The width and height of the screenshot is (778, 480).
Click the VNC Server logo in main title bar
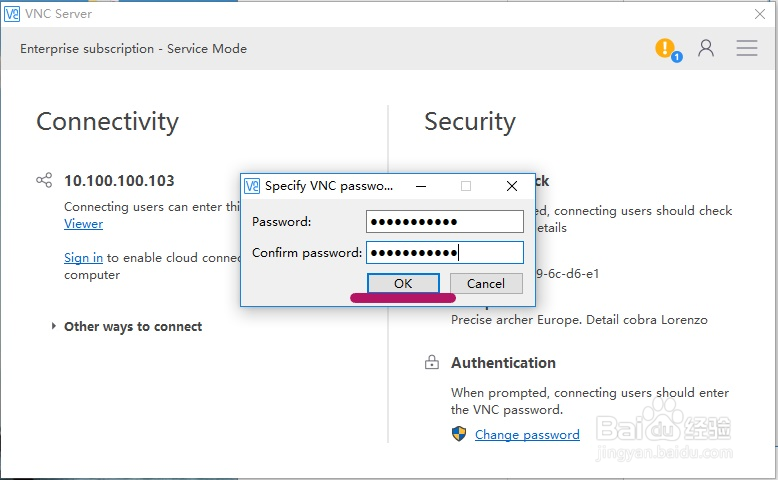[12, 14]
